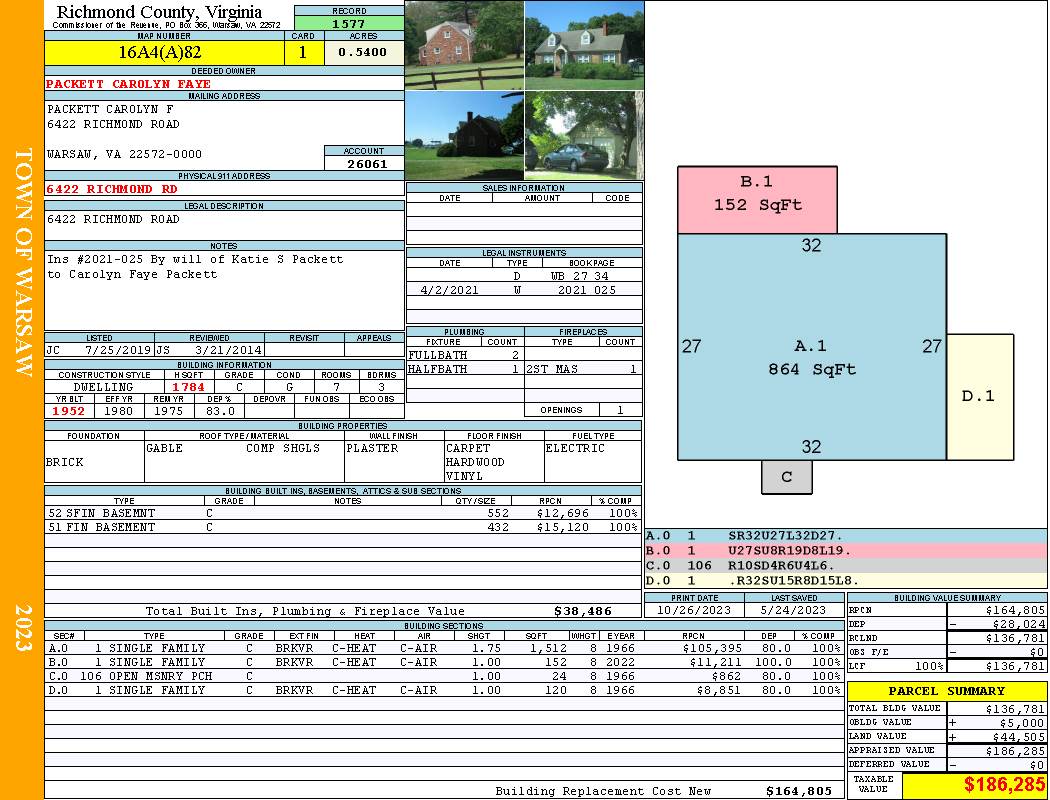Click the yellow Parcel Summary header
This screenshot has height=800, width=1050.
pyautogui.click(x=946, y=691)
